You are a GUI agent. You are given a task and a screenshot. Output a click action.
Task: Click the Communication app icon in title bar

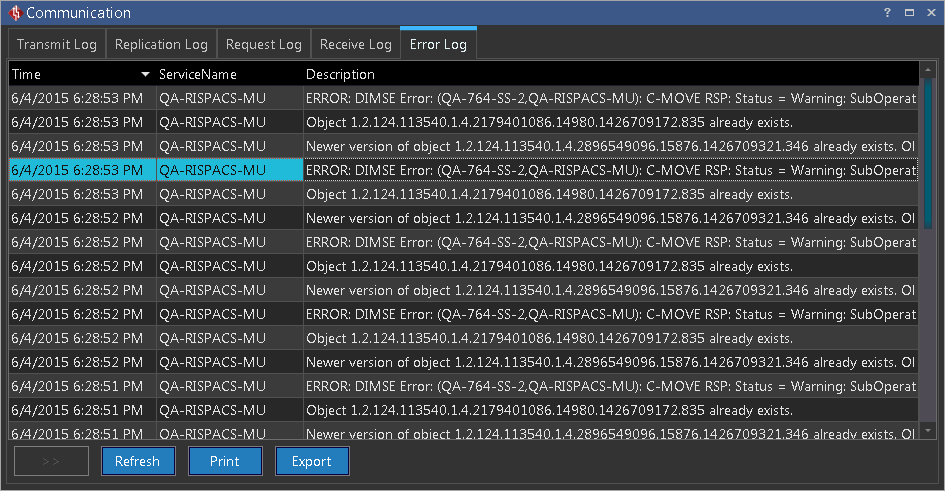pyautogui.click(x=14, y=13)
